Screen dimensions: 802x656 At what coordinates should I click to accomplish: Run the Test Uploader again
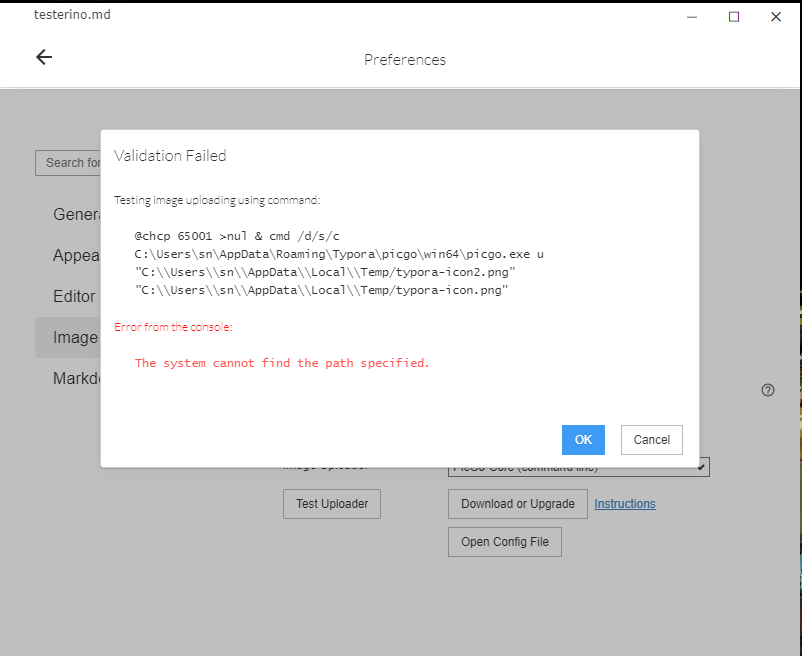pyautogui.click(x=331, y=504)
